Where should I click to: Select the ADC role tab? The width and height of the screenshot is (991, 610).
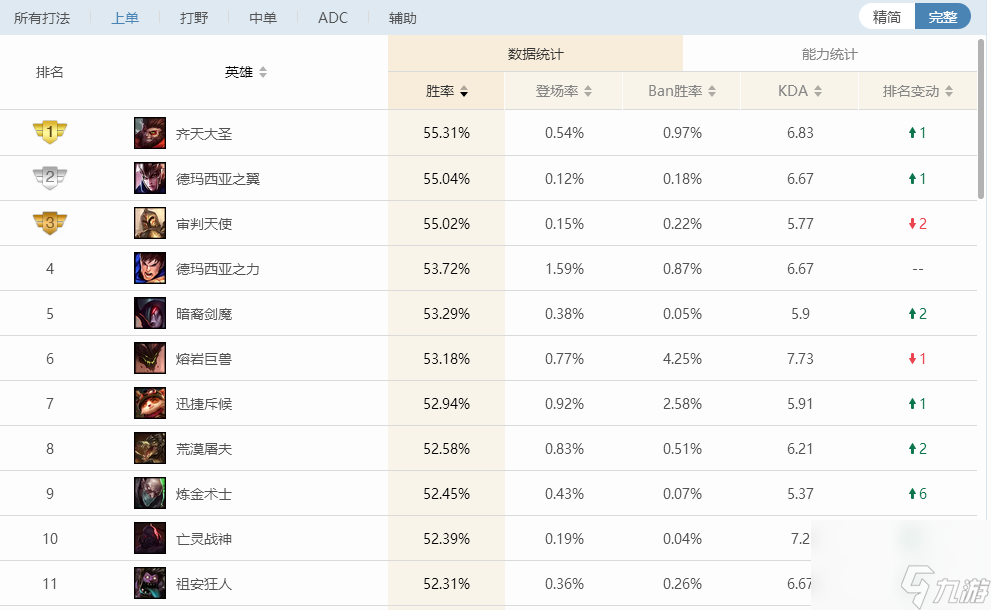point(333,18)
